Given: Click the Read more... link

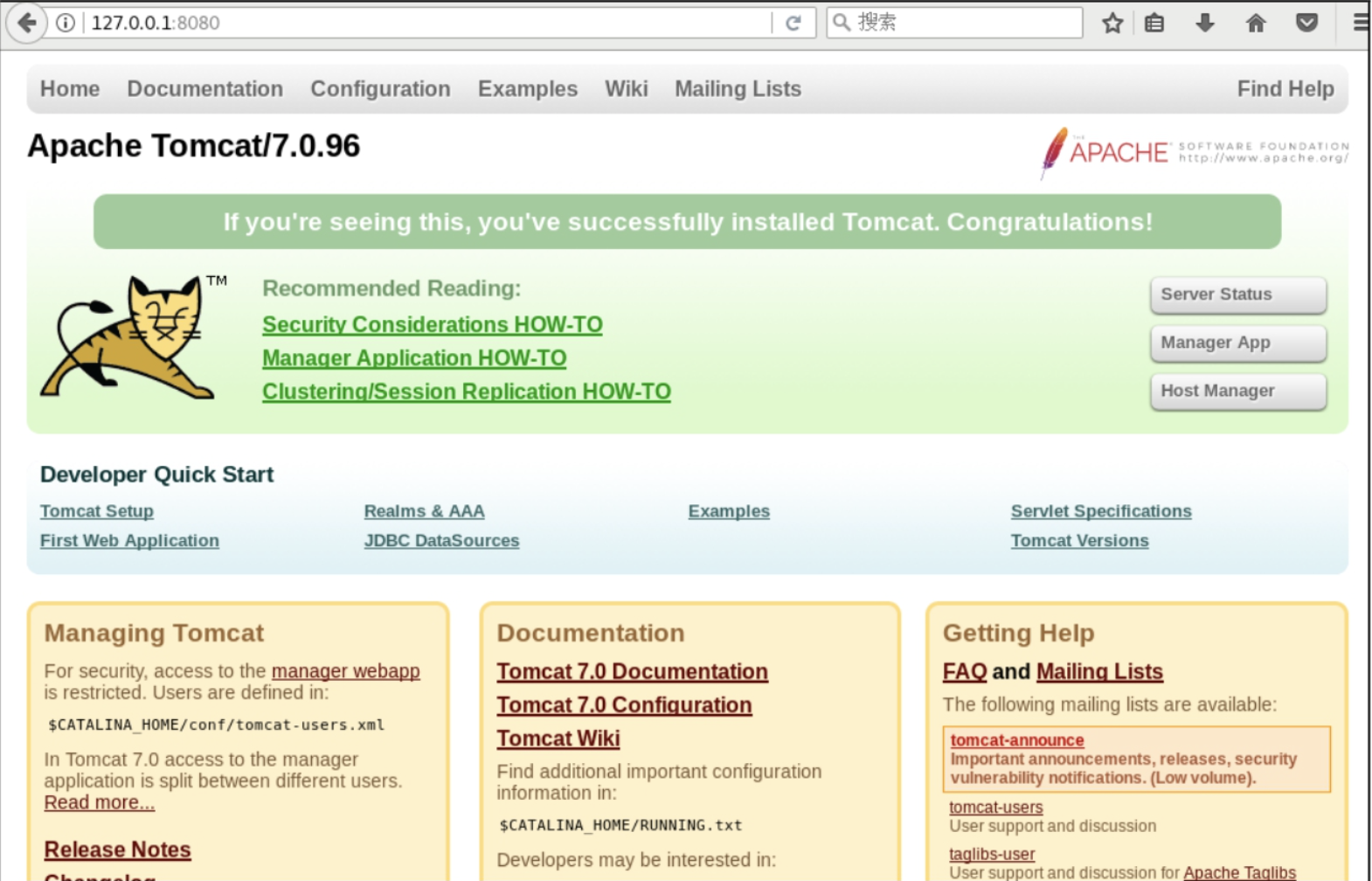Looking at the screenshot, I should point(100,802).
